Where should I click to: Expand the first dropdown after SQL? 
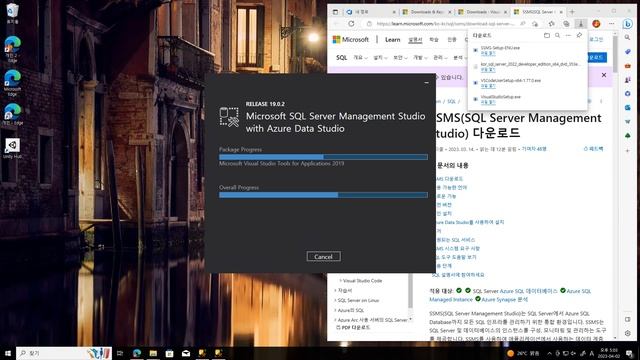tap(360, 58)
